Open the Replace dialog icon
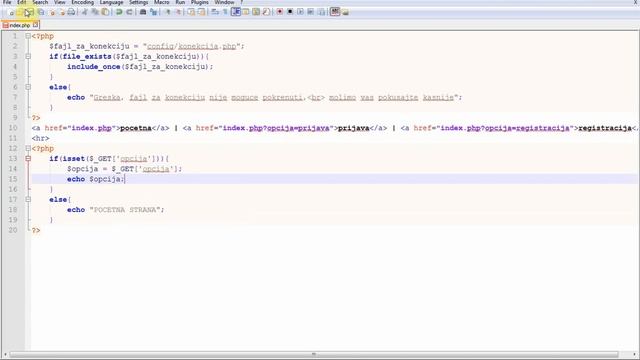This screenshot has width=640, height=360. [153, 12]
